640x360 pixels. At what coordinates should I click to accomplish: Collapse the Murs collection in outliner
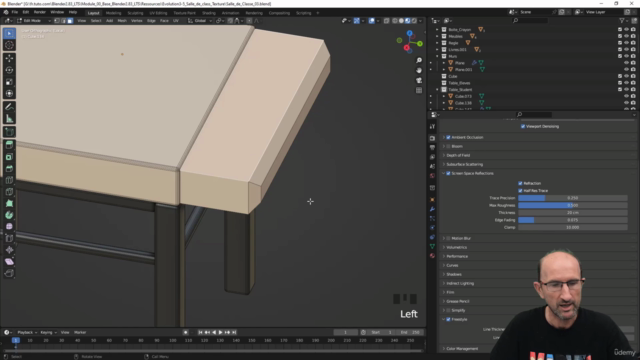[437, 56]
